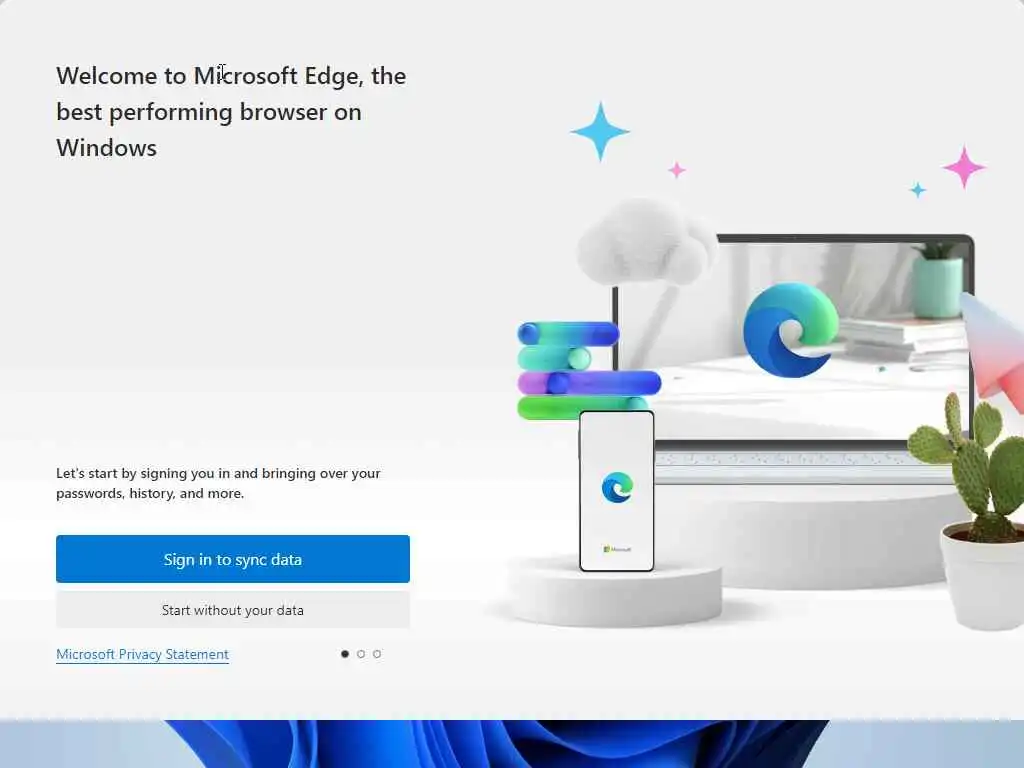Click the purple-blue slider pill graphic
This screenshot has height=768, width=1024.
tap(589, 383)
